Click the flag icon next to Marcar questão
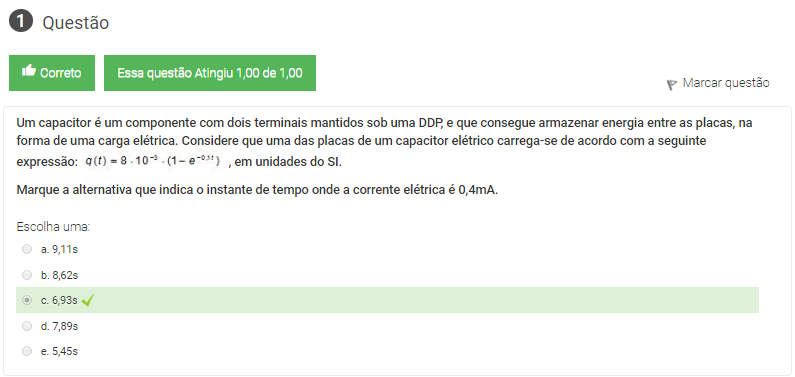Screen dimensions: 795x377 coord(672,85)
